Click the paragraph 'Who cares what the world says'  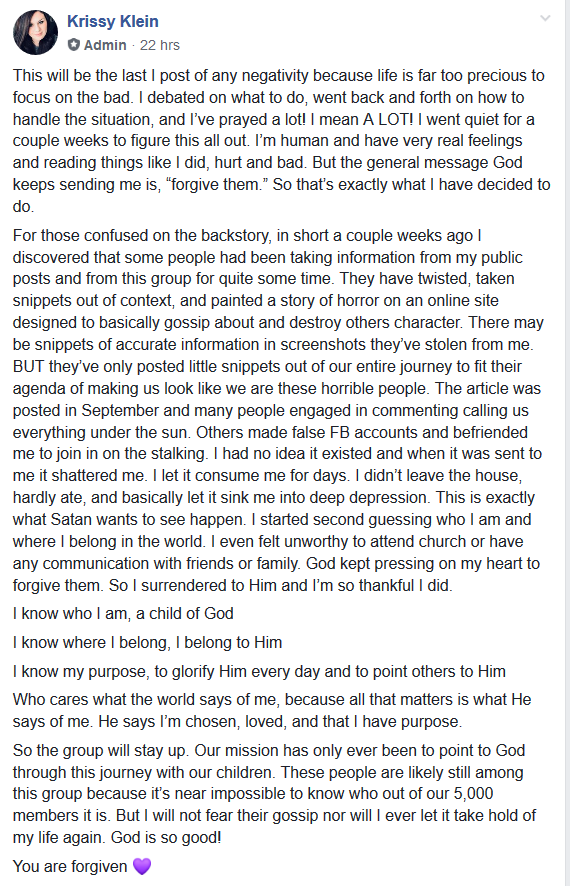tap(272, 710)
